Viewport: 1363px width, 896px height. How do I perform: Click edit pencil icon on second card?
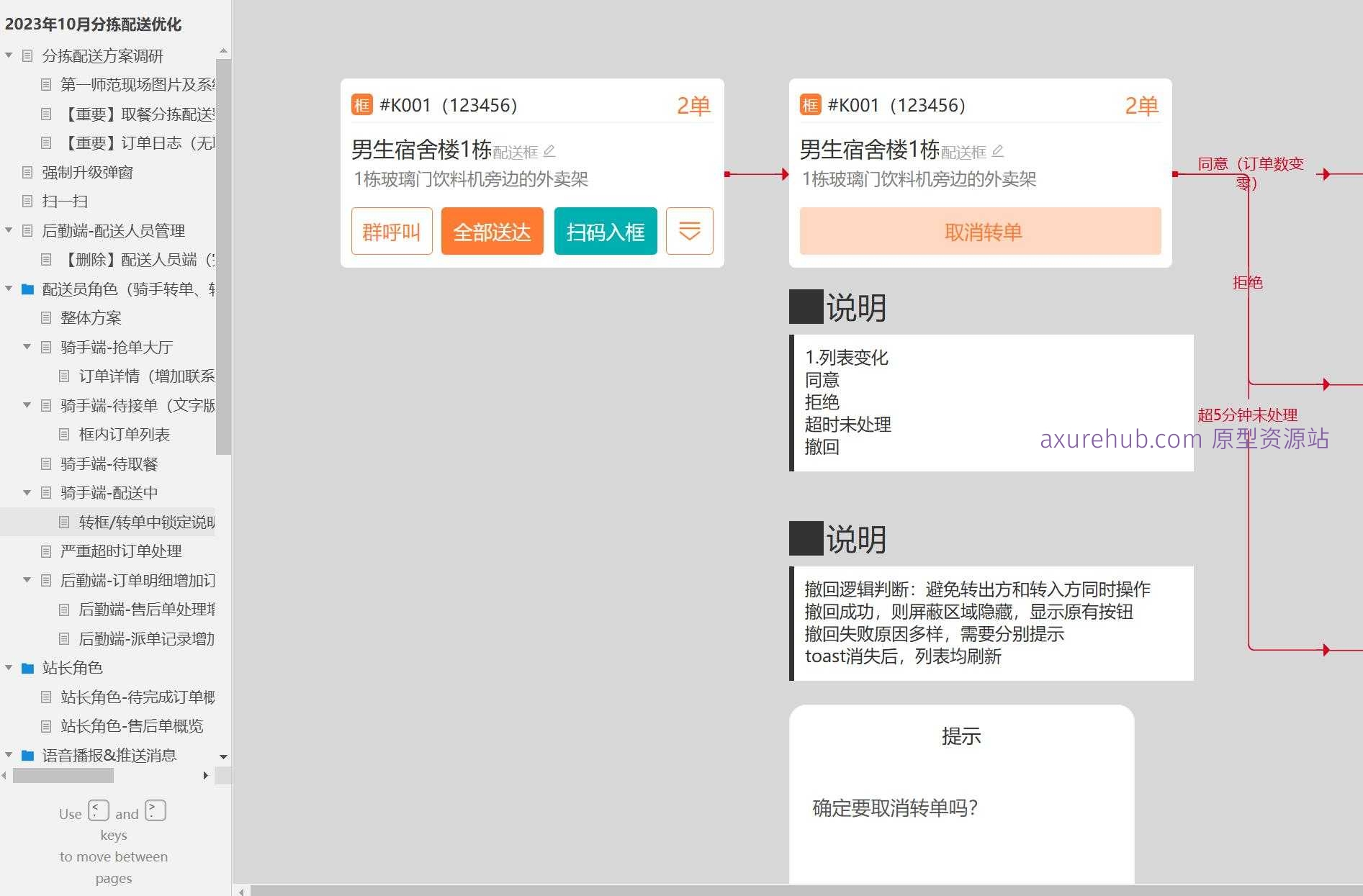pos(998,151)
